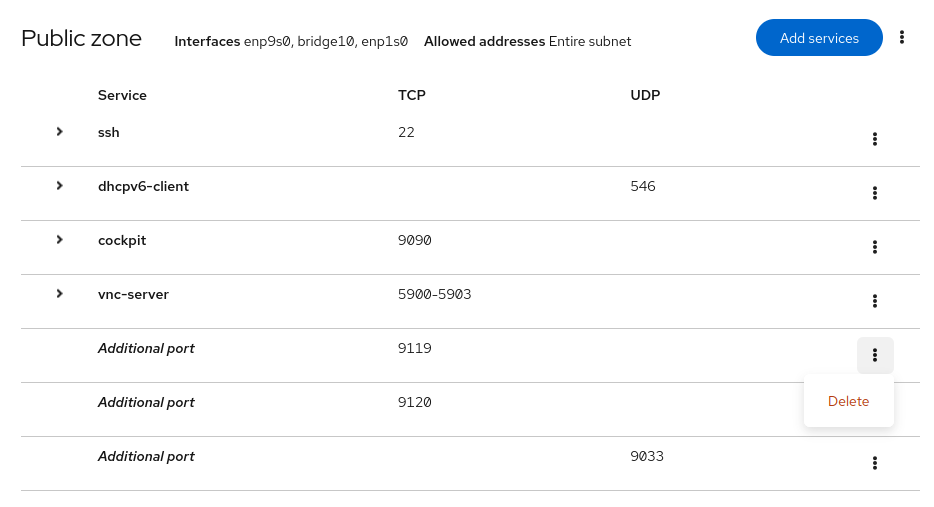Viewport: 934px width, 507px height.
Task: Open the kebab menu for UDP port 9033
Action: [x=875, y=464]
